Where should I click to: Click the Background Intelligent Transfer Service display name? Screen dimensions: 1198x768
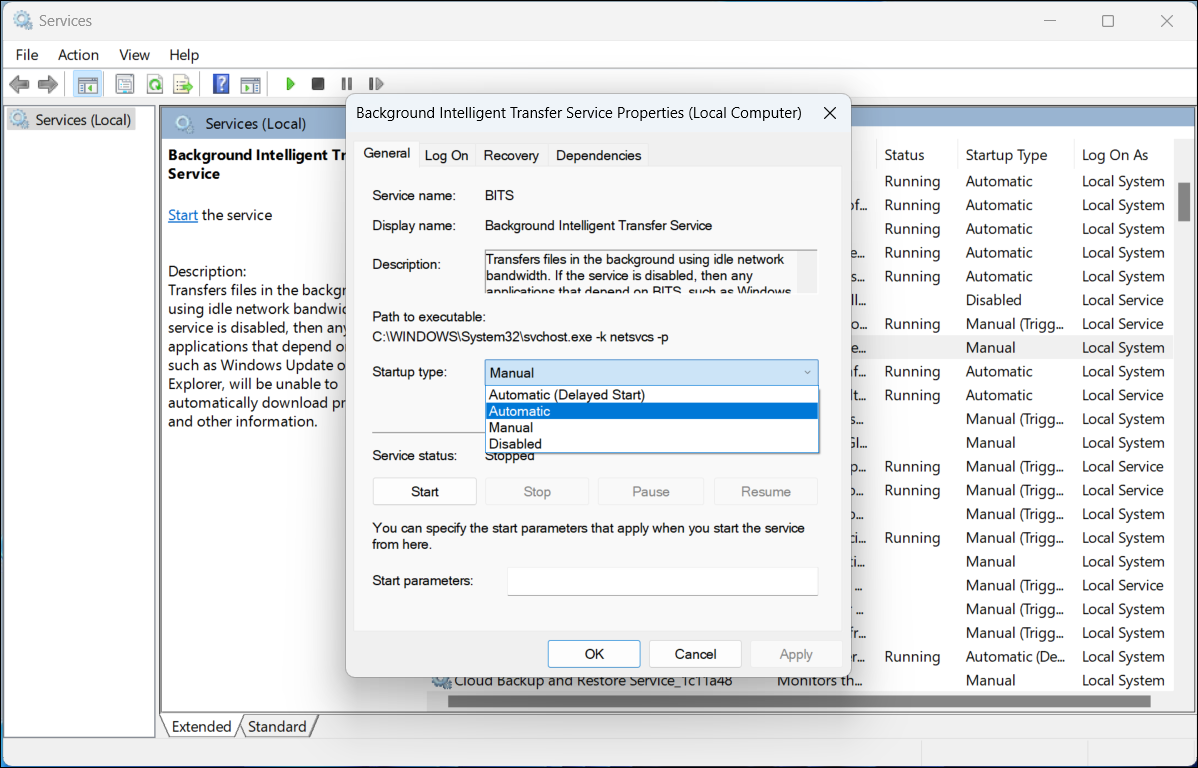pyautogui.click(x=598, y=226)
